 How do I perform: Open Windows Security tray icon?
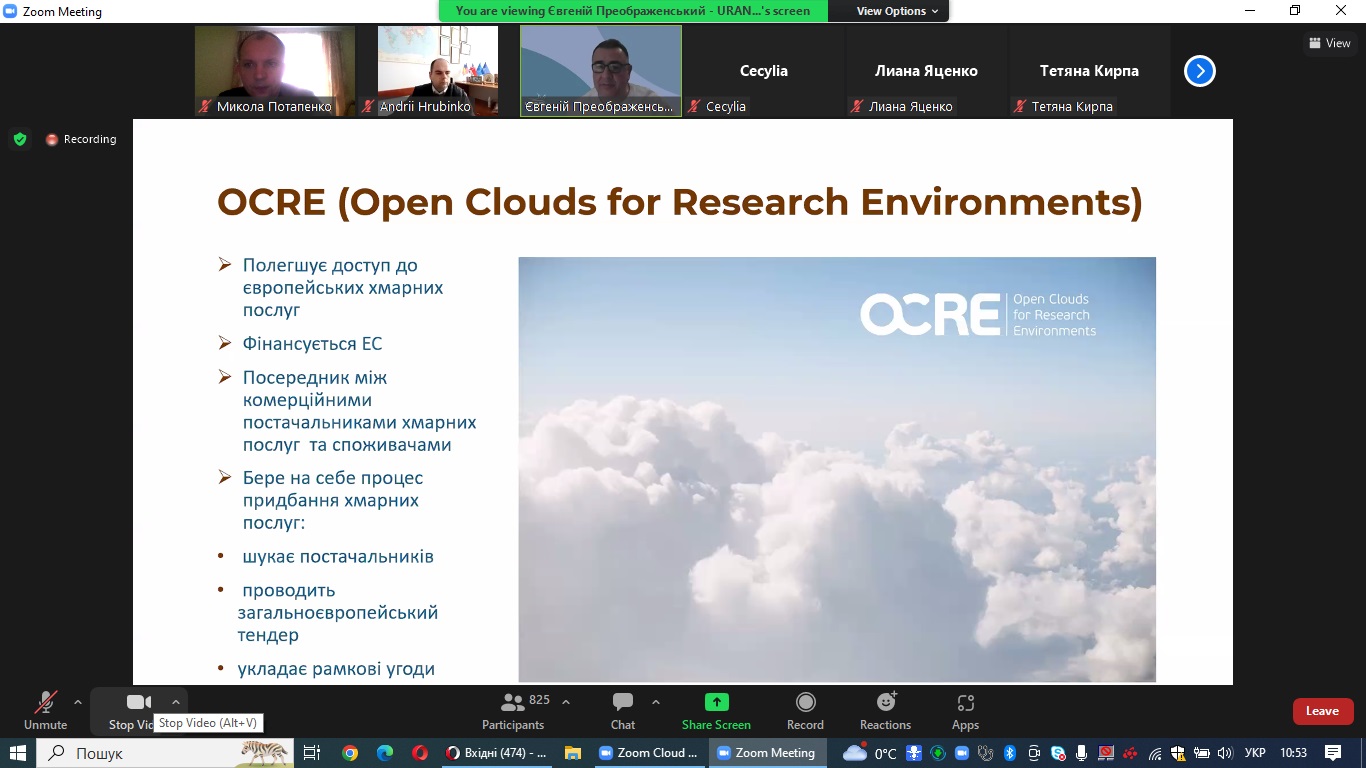1178,753
